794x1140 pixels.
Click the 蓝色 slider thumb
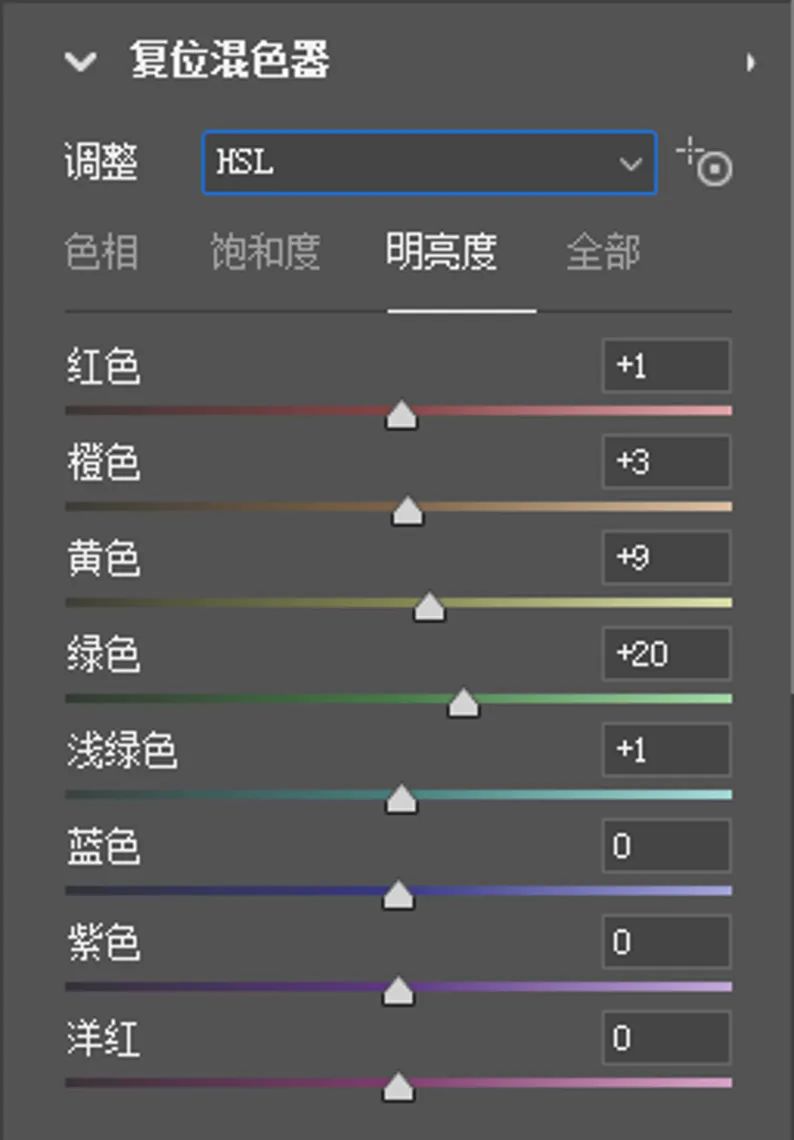[x=398, y=895]
